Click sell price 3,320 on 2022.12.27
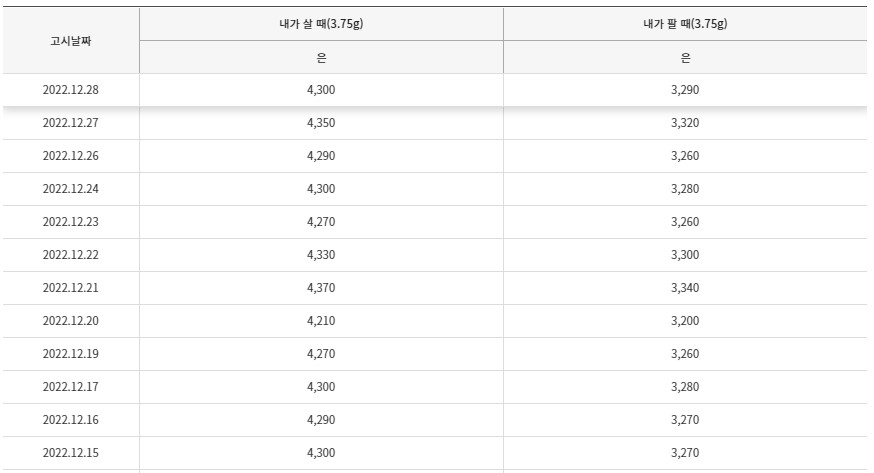874x473 pixels. click(685, 123)
